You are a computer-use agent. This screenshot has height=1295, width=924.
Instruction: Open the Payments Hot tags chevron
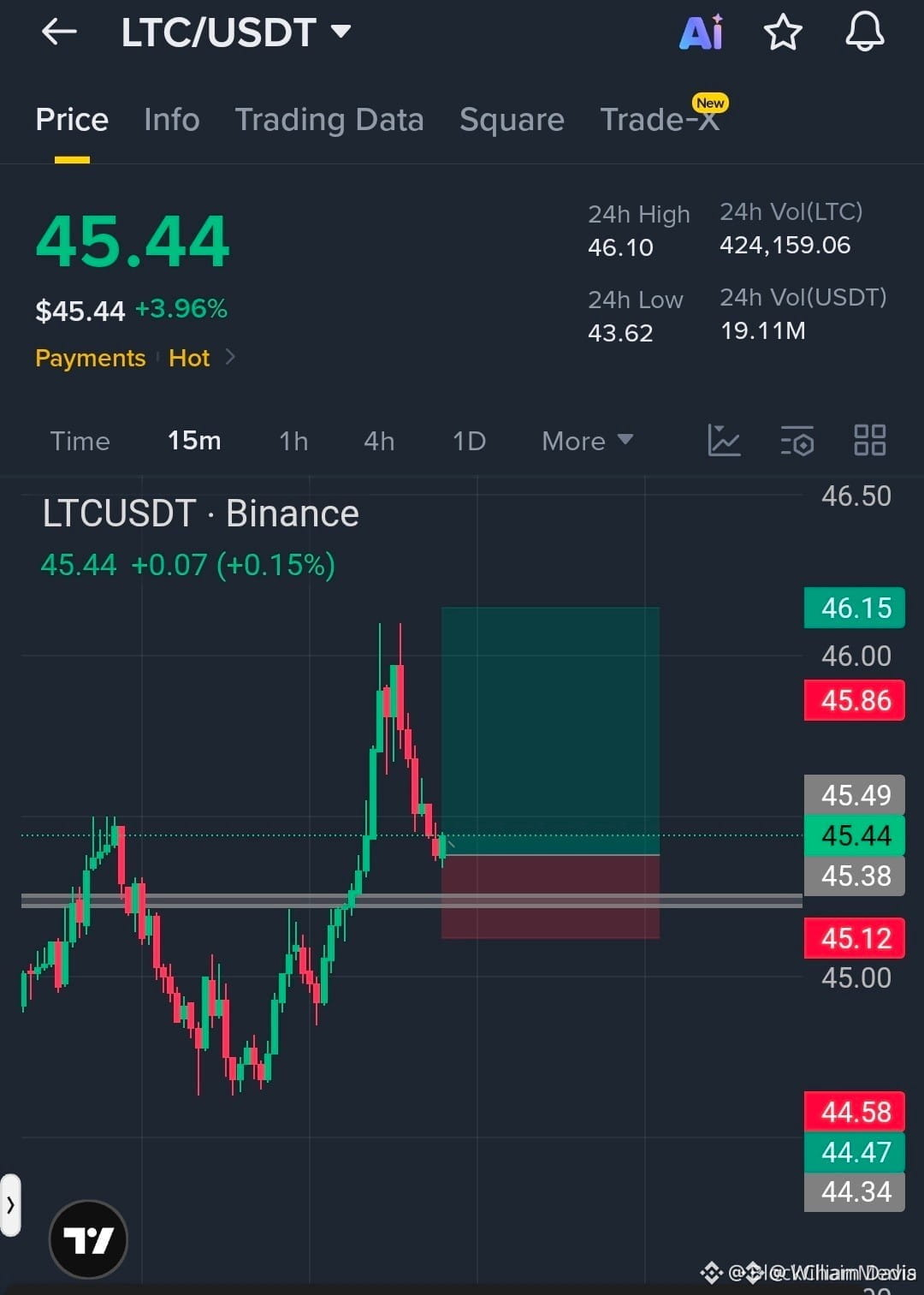click(230, 357)
